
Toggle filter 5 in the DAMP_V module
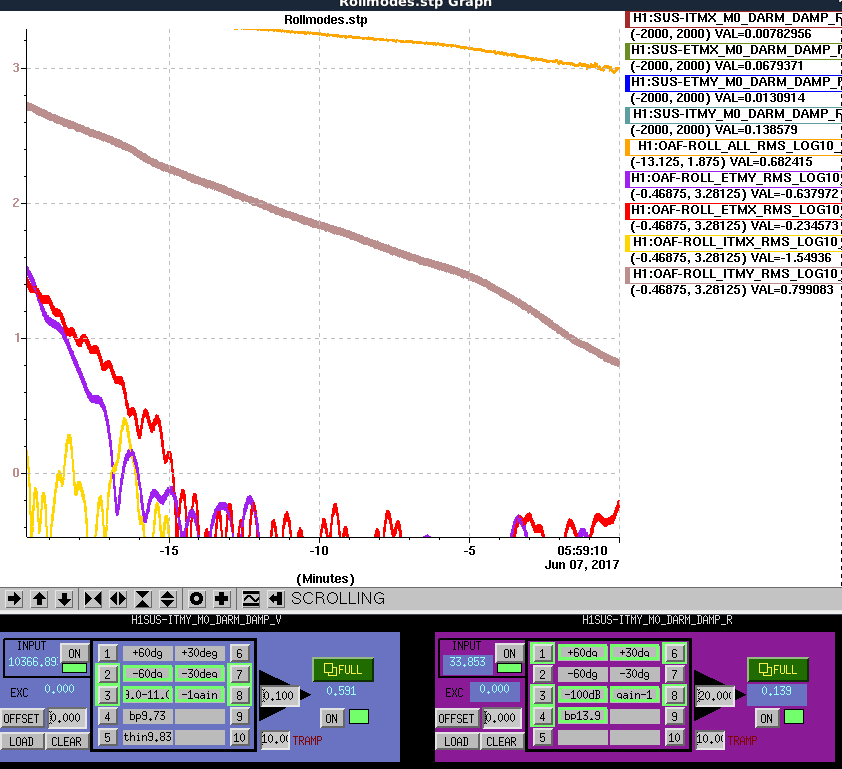pyautogui.click(x=107, y=737)
